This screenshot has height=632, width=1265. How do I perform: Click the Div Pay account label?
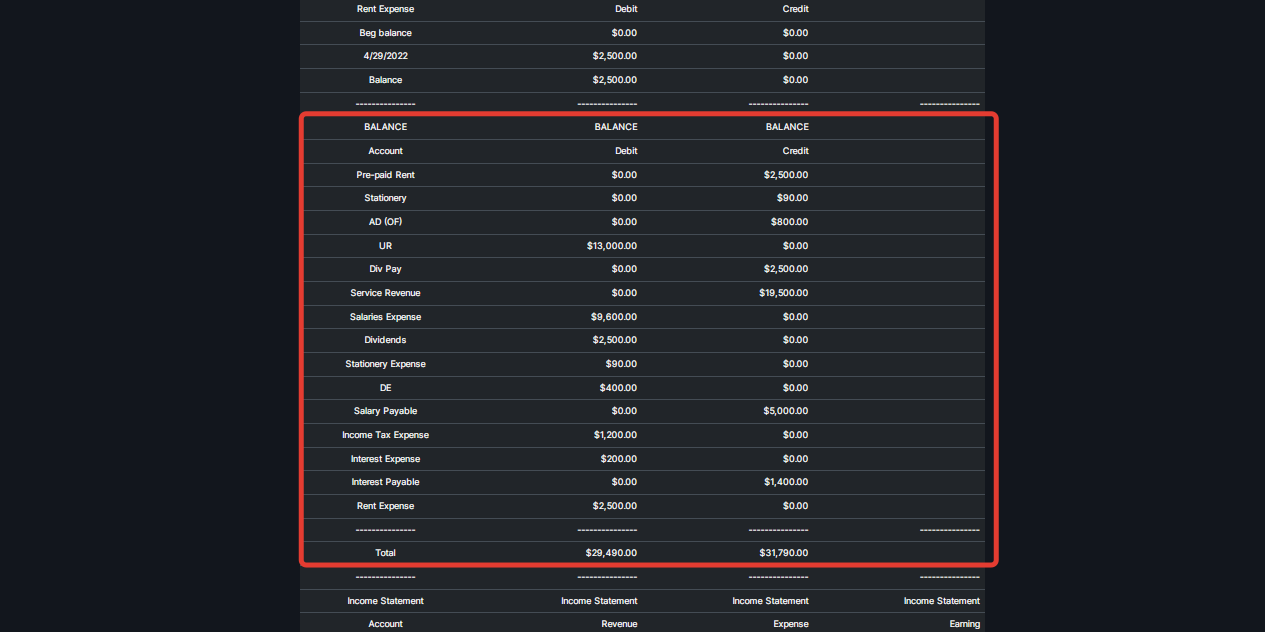click(385, 269)
